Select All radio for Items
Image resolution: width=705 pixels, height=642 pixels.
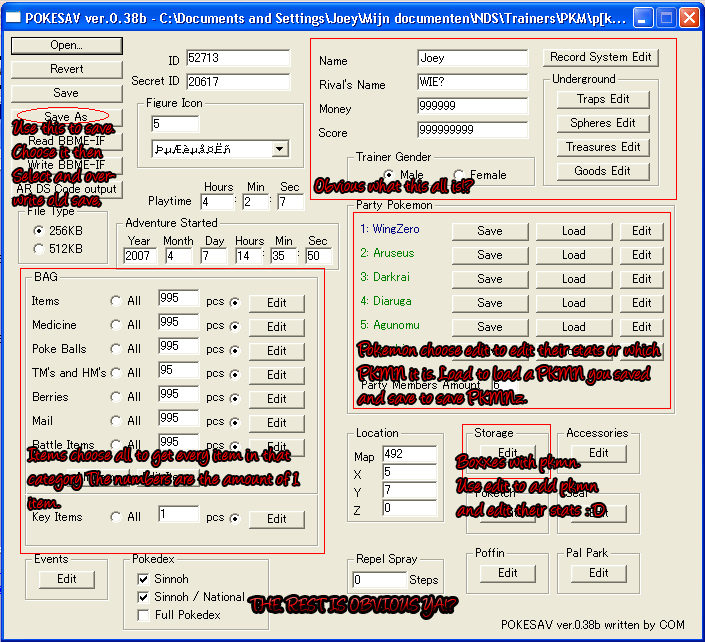coord(116,301)
